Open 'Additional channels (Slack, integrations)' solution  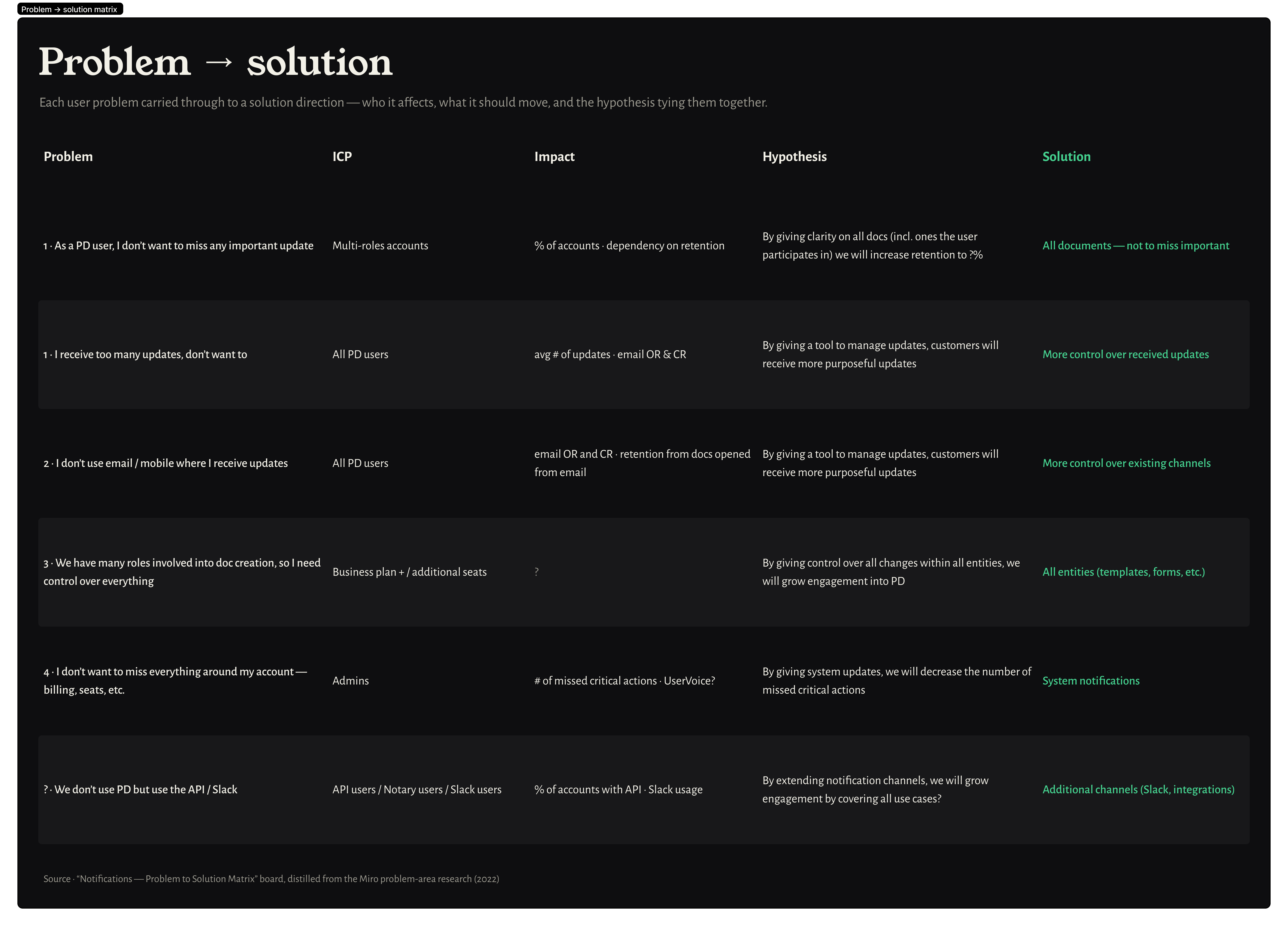(1139, 790)
